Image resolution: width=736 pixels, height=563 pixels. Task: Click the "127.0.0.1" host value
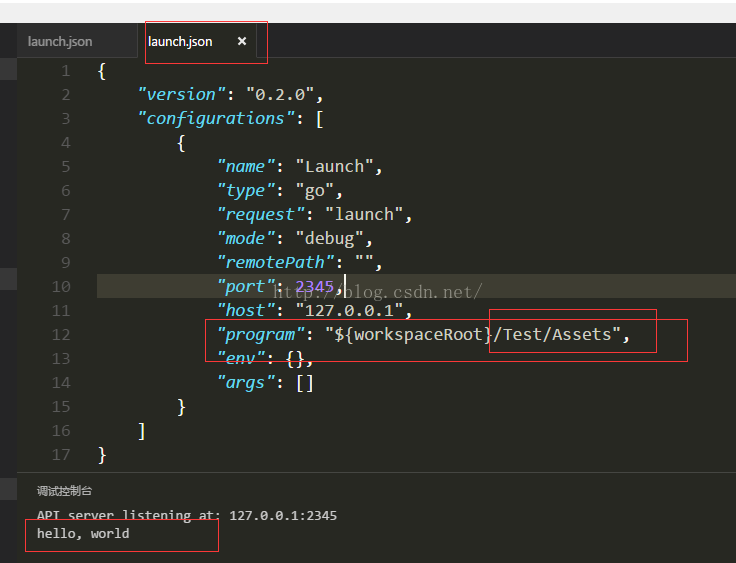coord(349,311)
